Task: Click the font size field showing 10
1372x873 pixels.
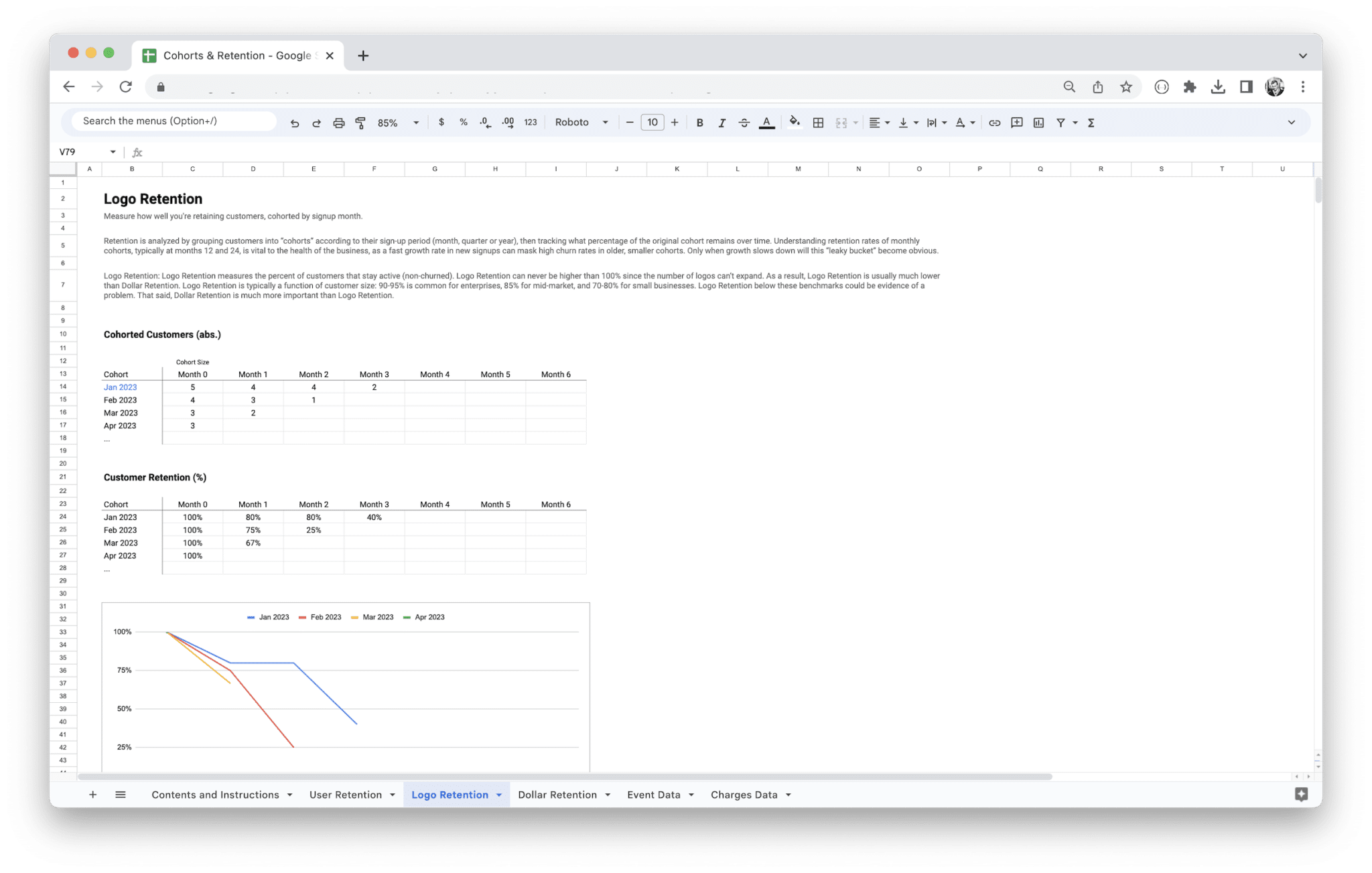Action: 653,123
